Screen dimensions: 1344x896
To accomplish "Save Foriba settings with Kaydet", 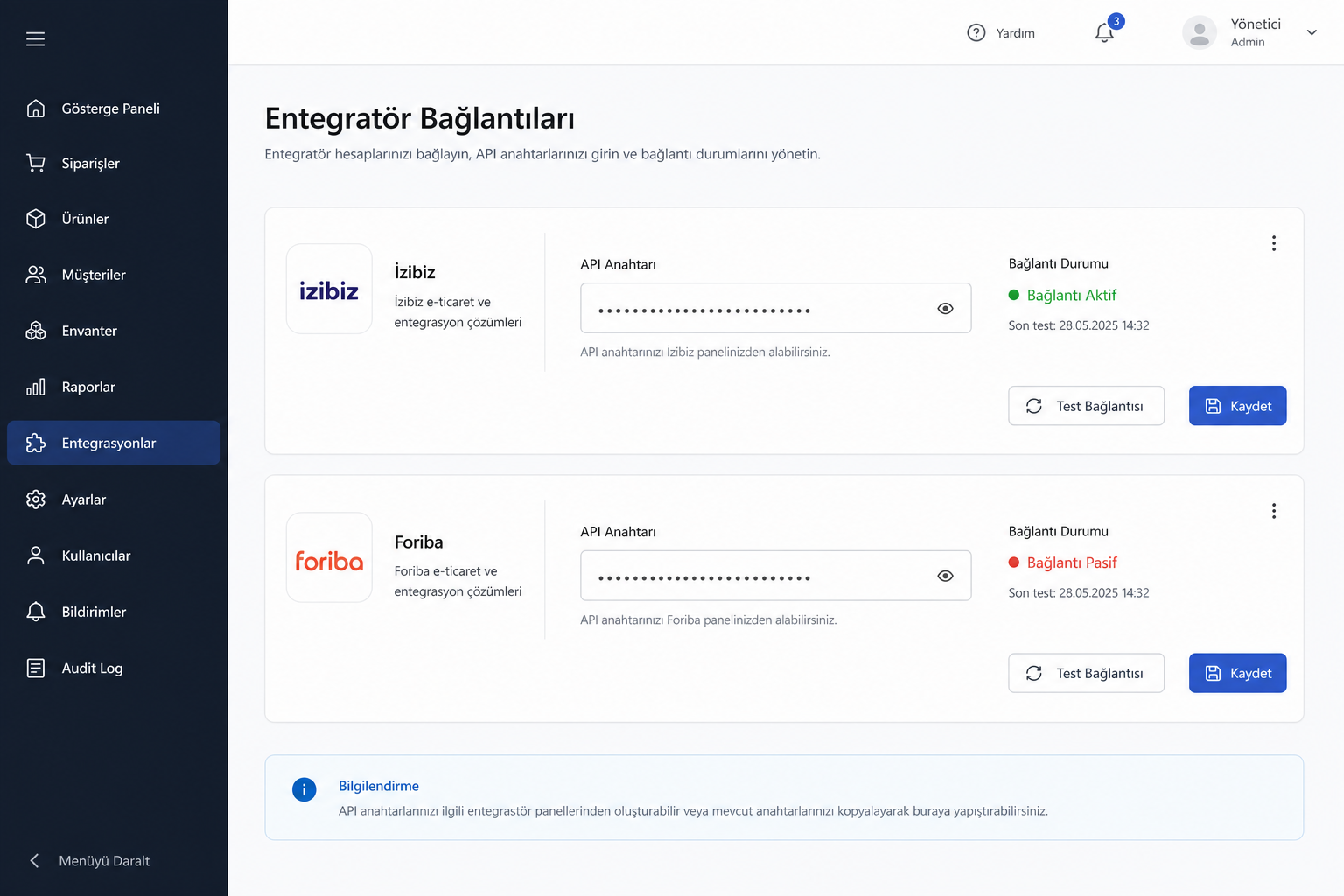I will [x=1237, y=673].
